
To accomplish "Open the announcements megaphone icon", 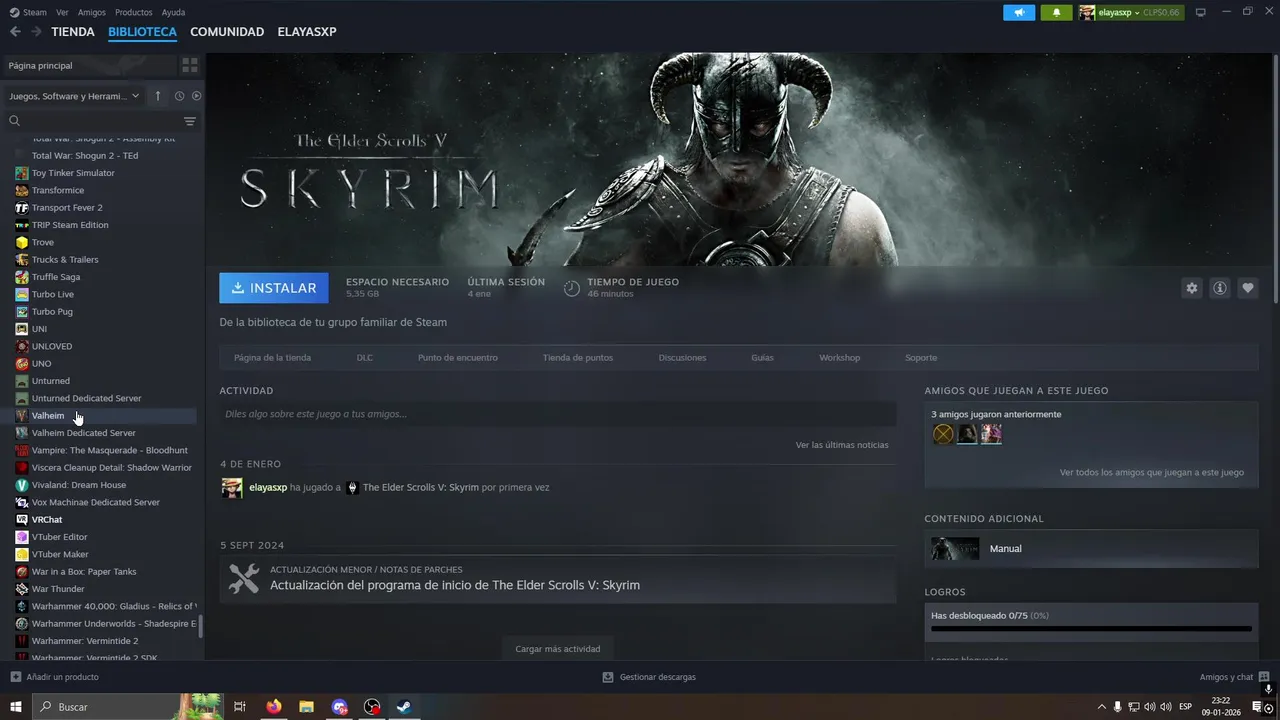I will pos(1019,12).
